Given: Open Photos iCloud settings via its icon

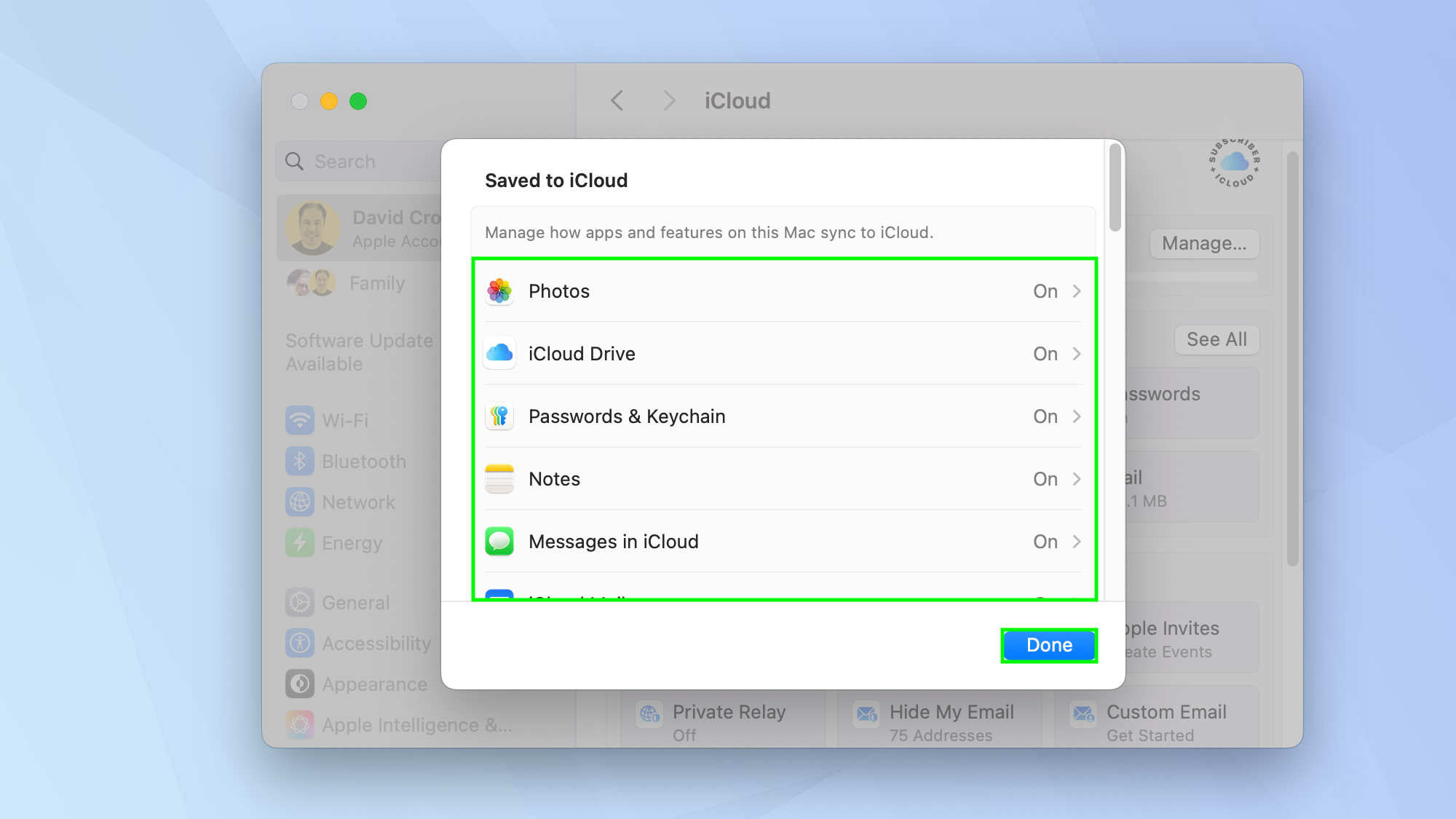Looking at the screenshot, I should pos(499,290).
